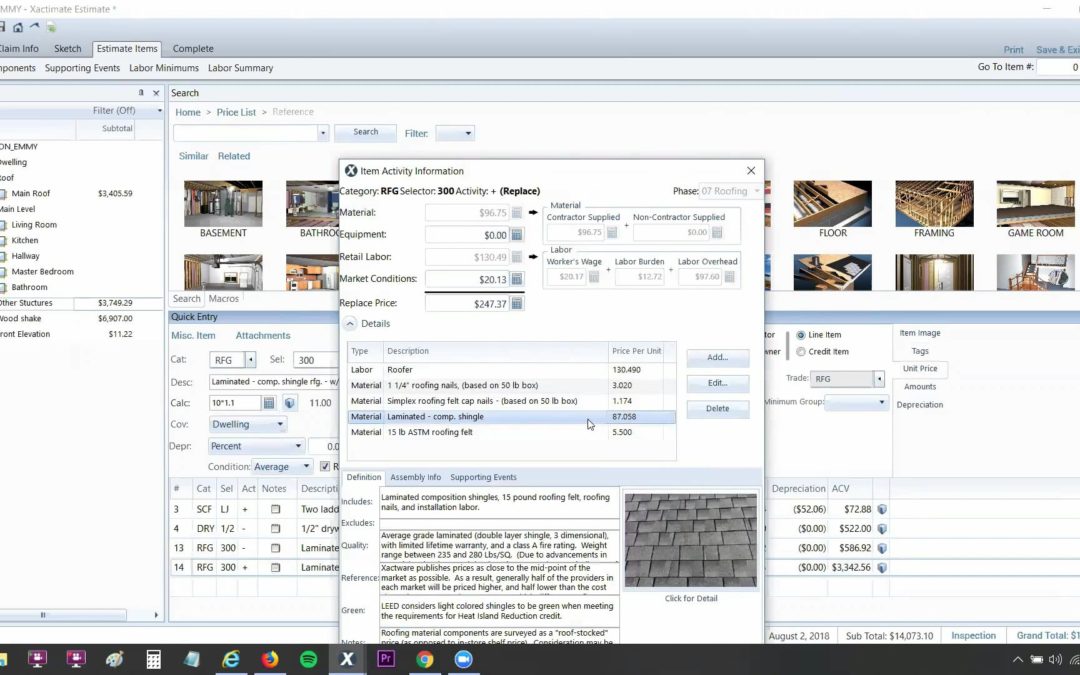
Task: Open the Trade RFG dropdown
Action: point(879,379)
